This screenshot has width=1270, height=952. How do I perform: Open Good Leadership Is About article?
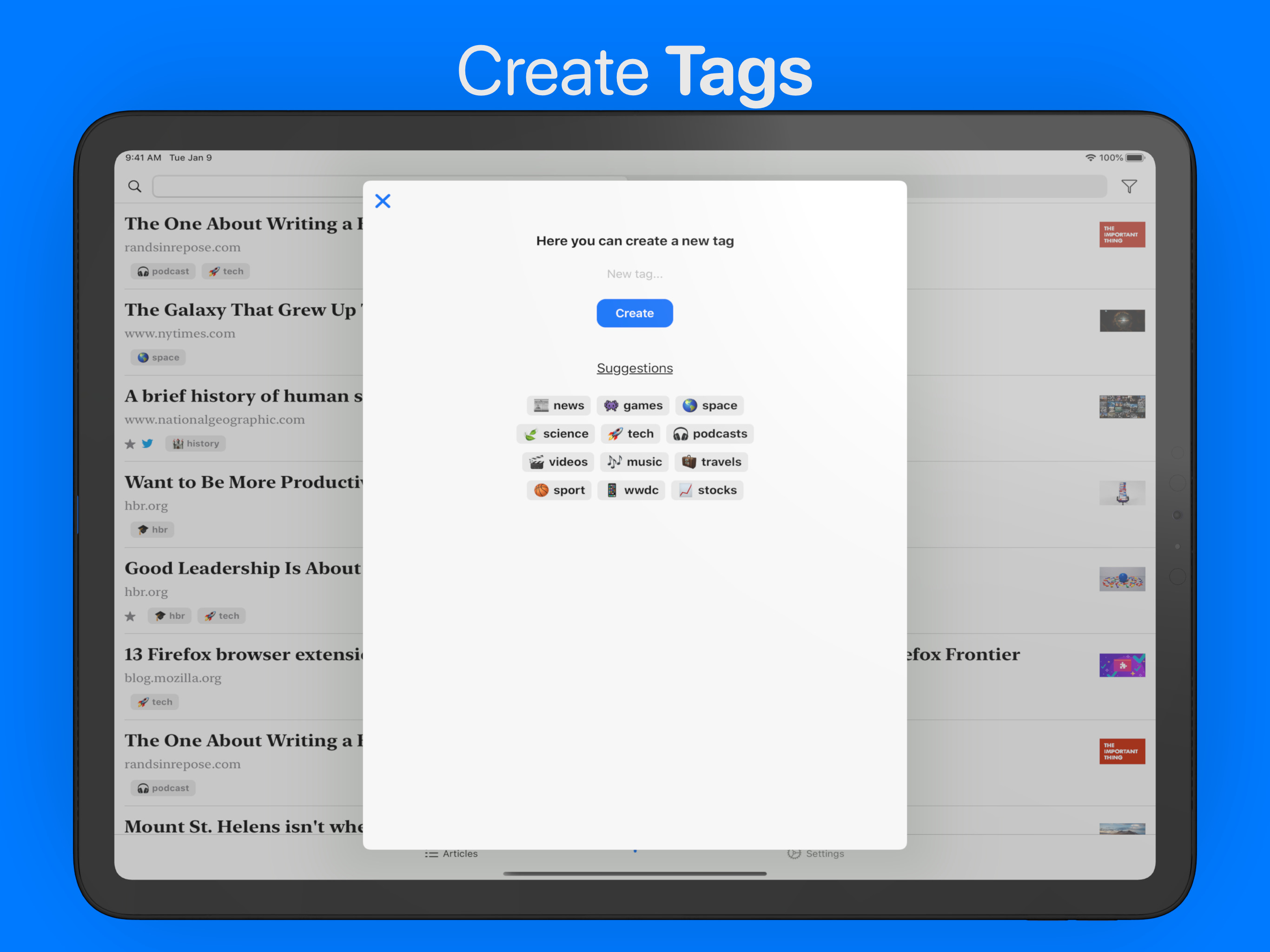[243, 569]
